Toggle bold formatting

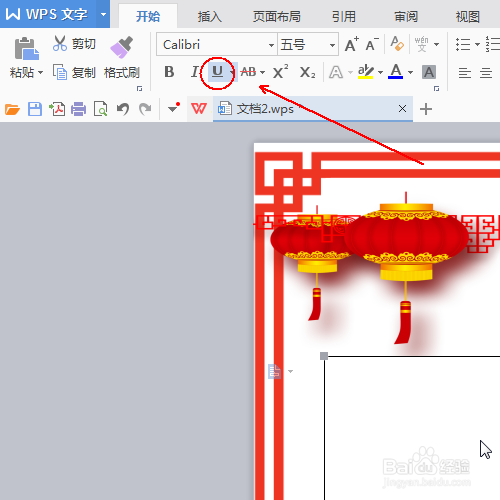coord(169,72)
